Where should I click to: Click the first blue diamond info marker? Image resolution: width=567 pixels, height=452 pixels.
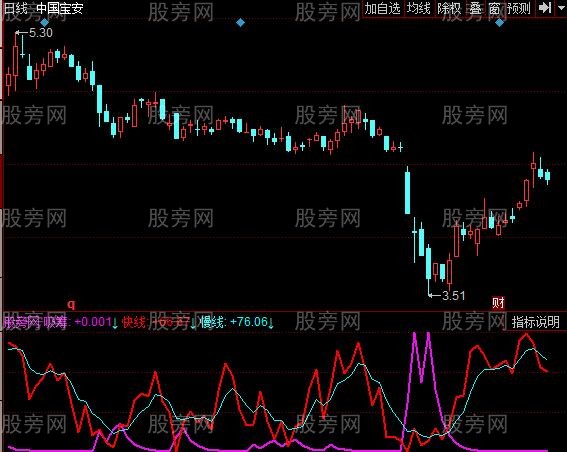[x=44, y=23]
